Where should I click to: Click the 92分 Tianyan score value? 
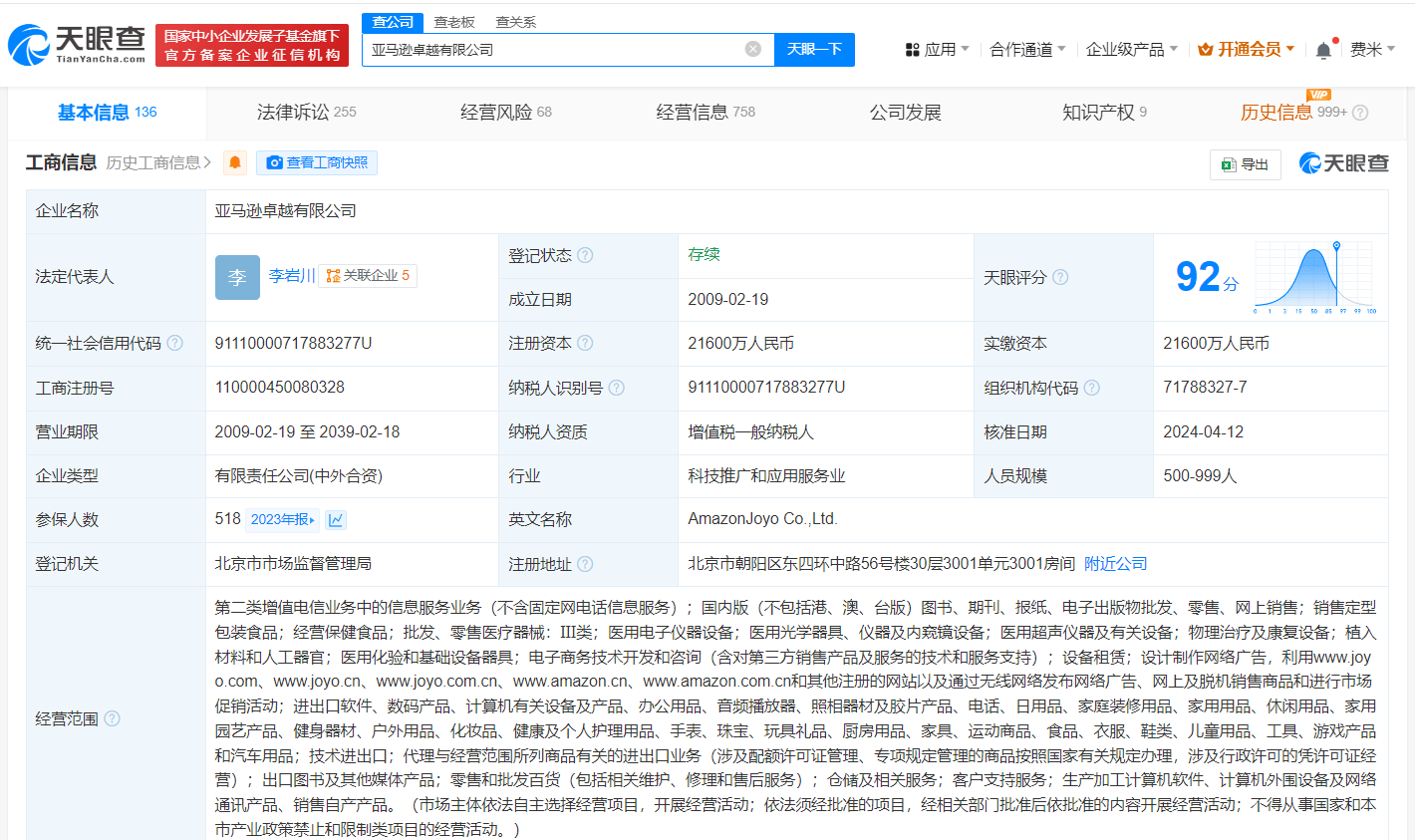tap(1207, 277)
